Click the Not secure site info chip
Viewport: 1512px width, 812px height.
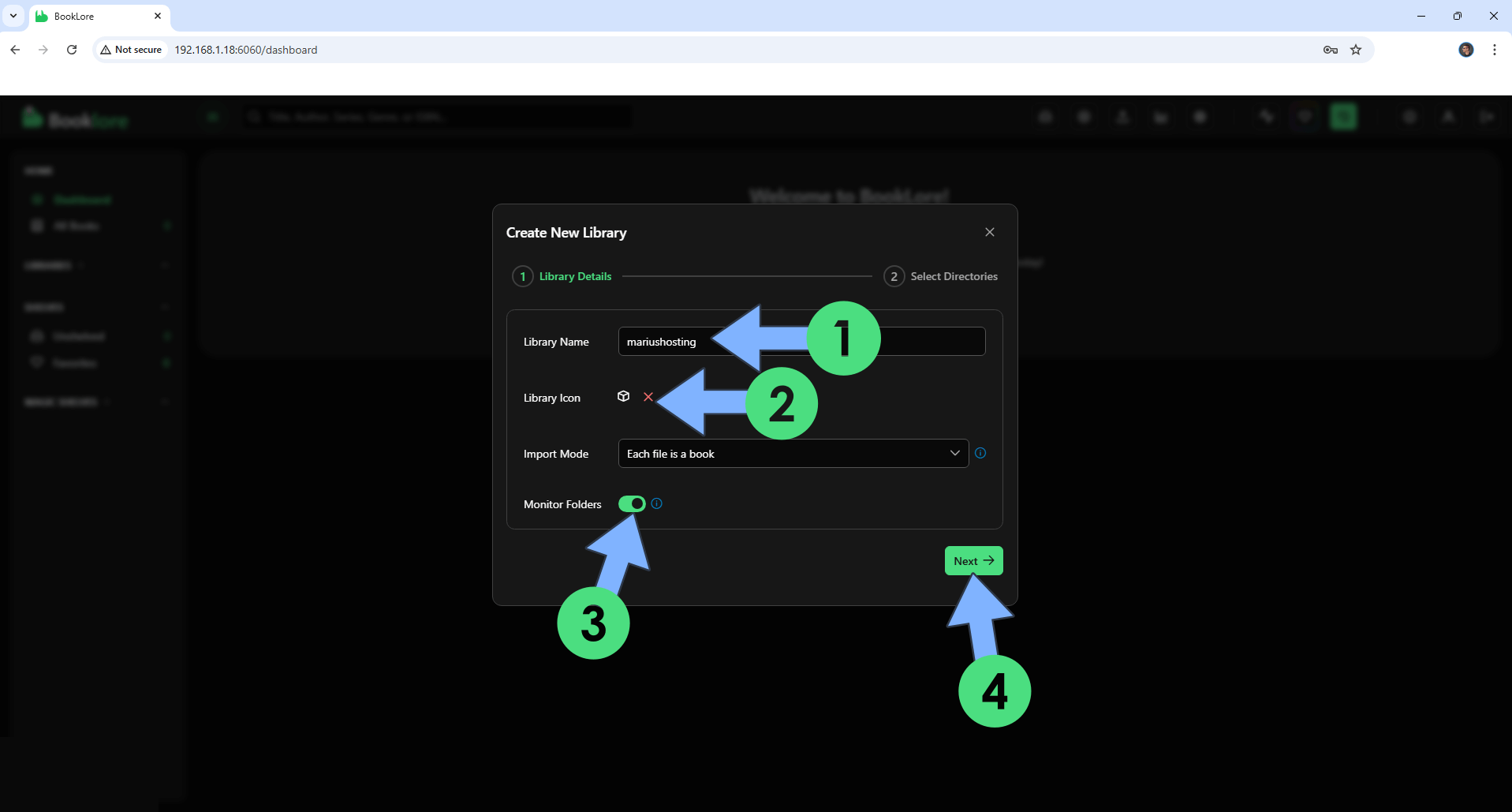coord(131,50)
